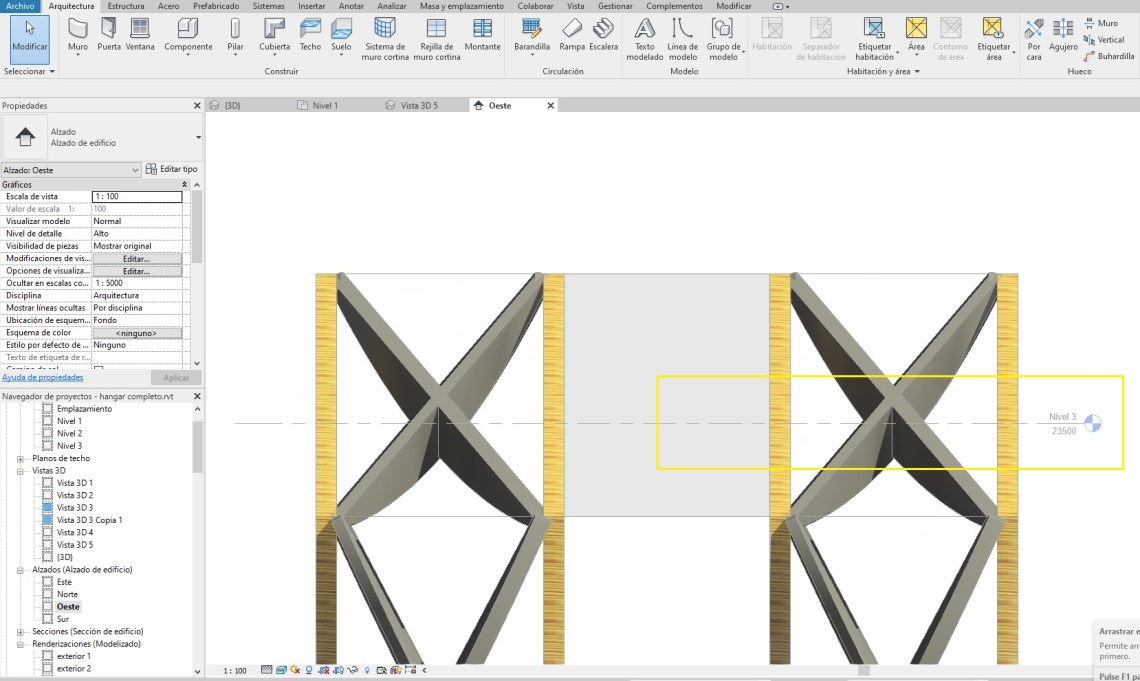Open the Ayuda de propiedades link

pyautogui.click(x=42, y=378)
